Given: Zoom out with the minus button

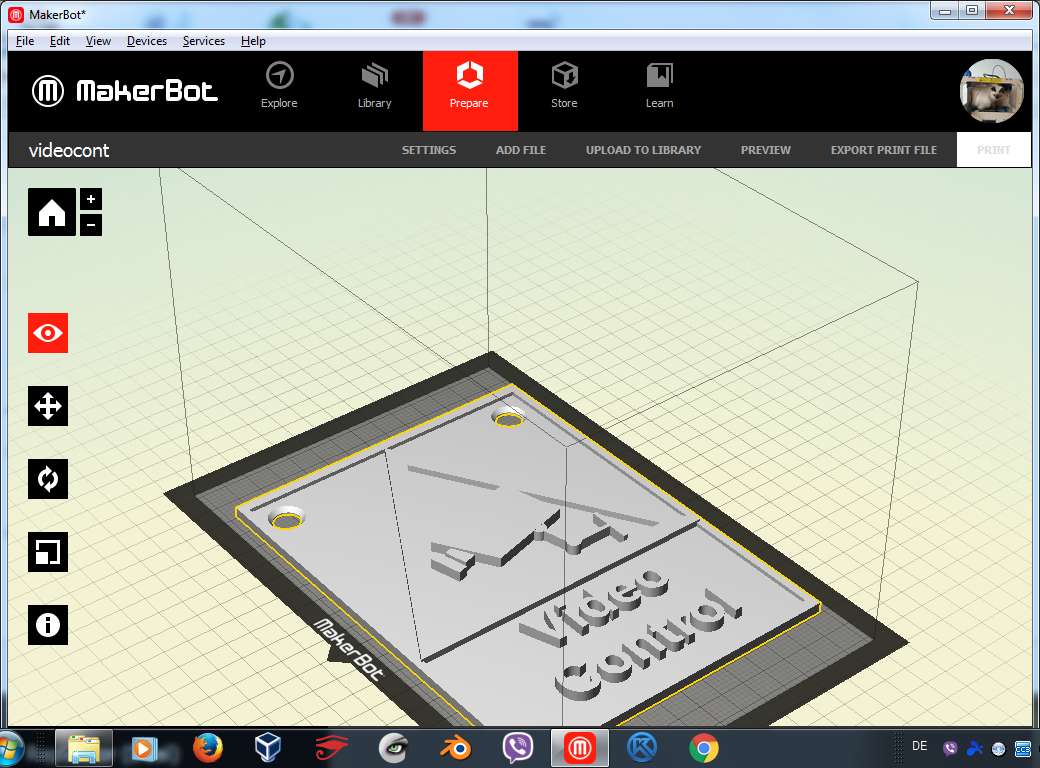Looking at the screenshot, I should click(91, 225).
